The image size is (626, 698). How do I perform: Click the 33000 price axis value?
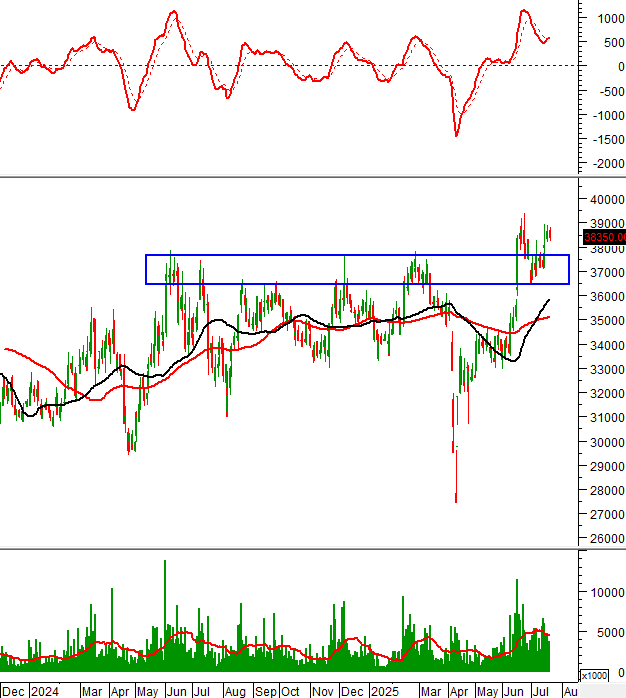tap(607, 369)
